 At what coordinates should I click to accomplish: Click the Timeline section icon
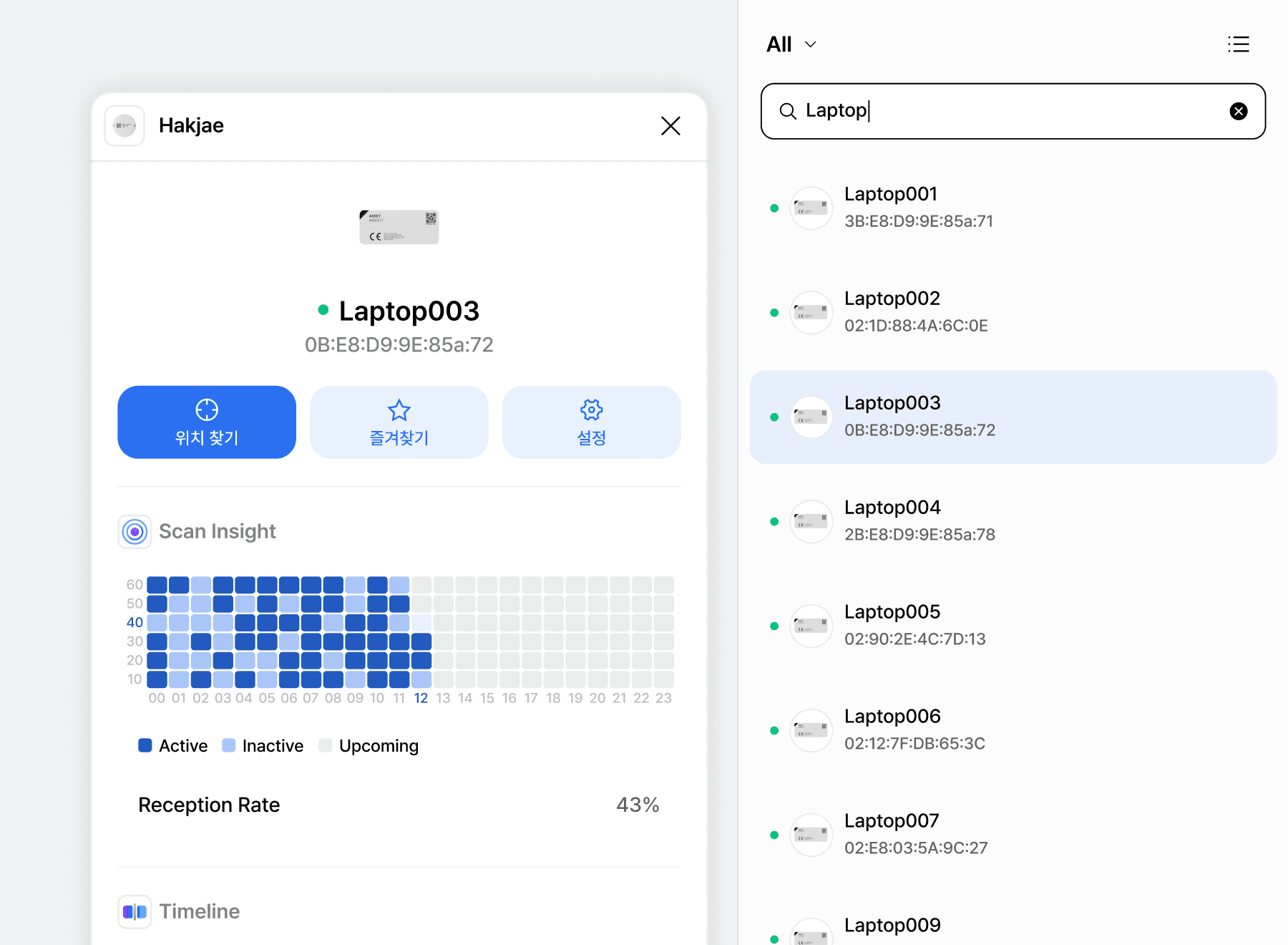pyautogui.click(x=135, y=911)
